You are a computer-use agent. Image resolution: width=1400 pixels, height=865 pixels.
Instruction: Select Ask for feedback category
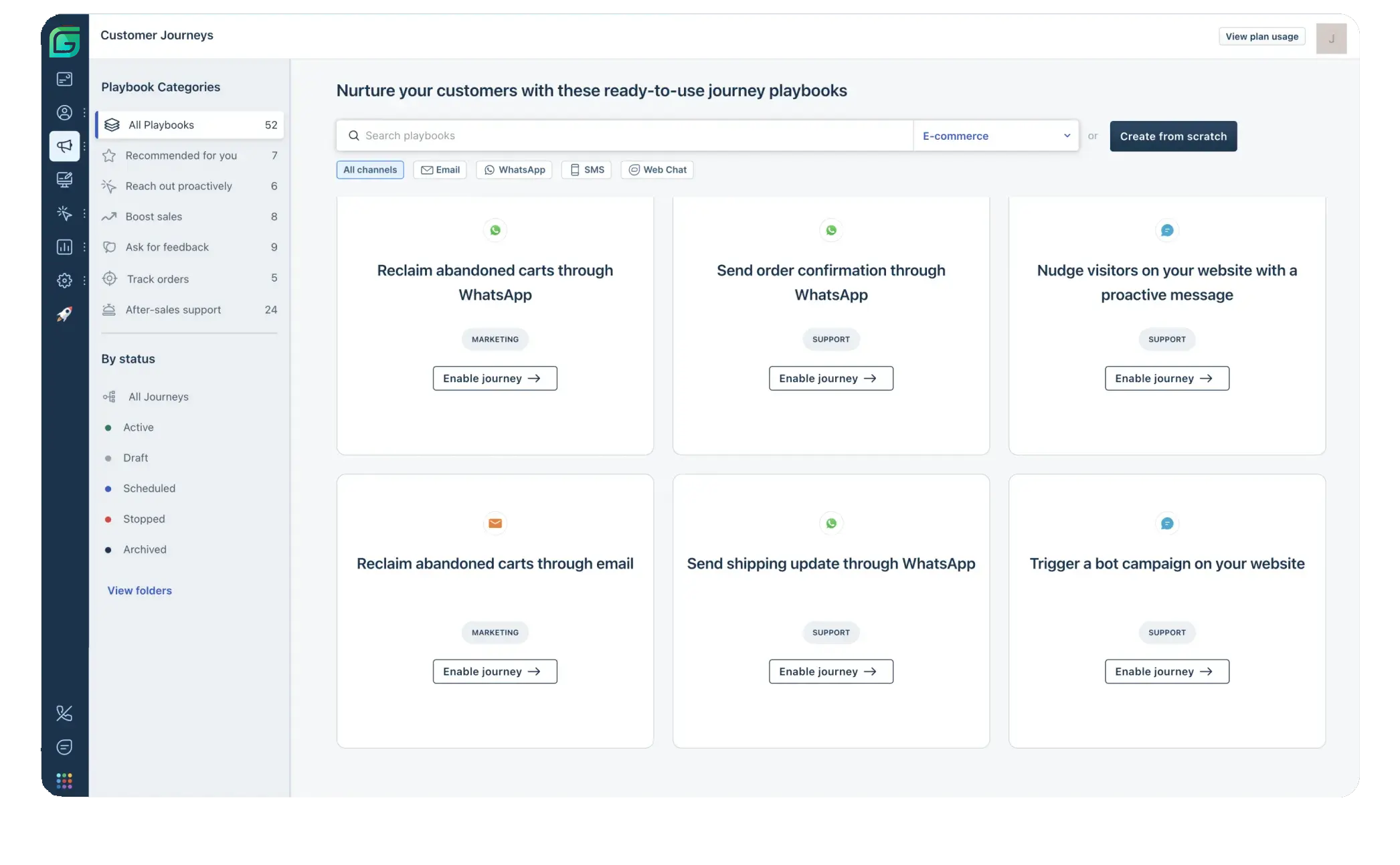(190, 248)
